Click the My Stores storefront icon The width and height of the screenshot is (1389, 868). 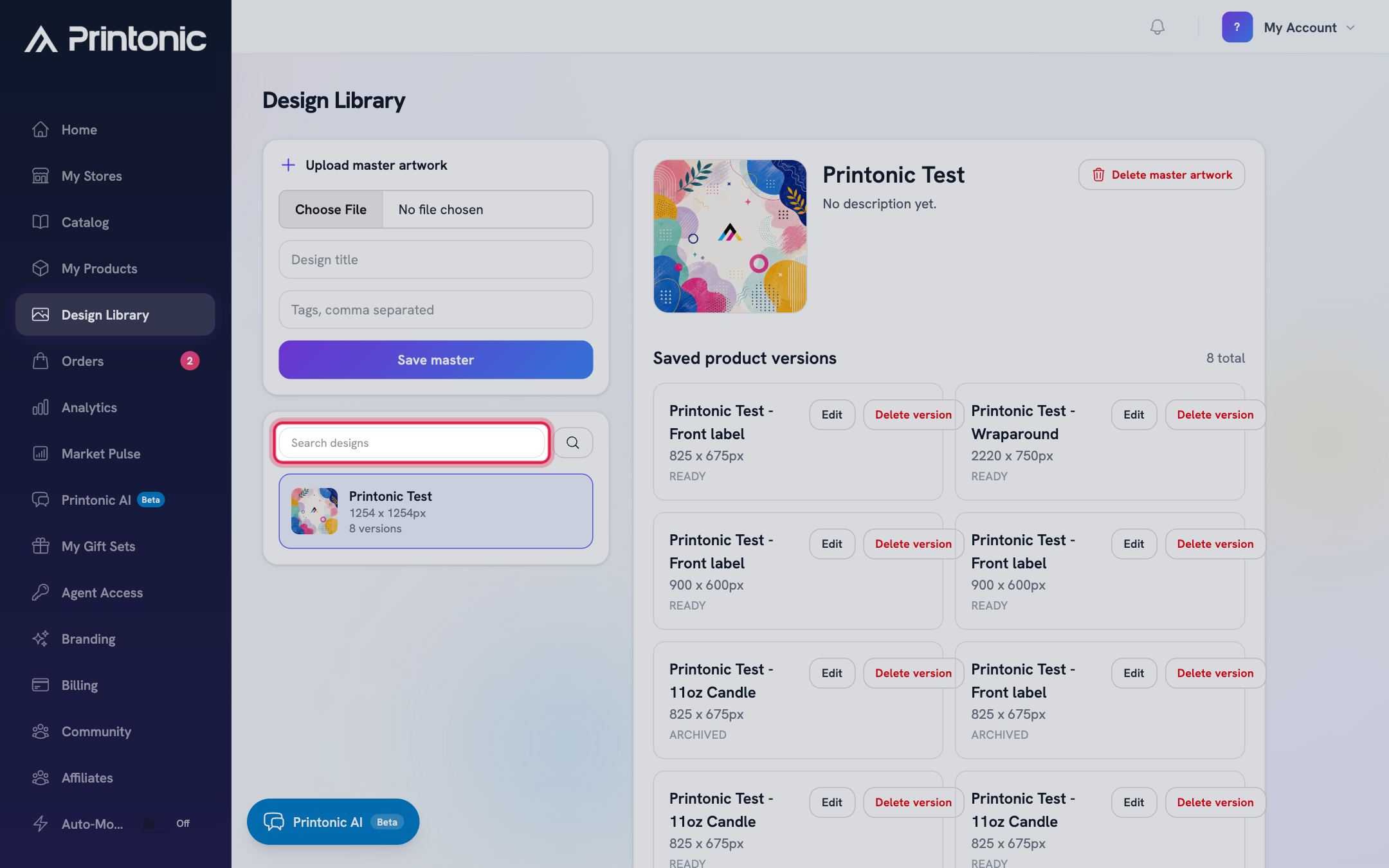coord(41,176)
